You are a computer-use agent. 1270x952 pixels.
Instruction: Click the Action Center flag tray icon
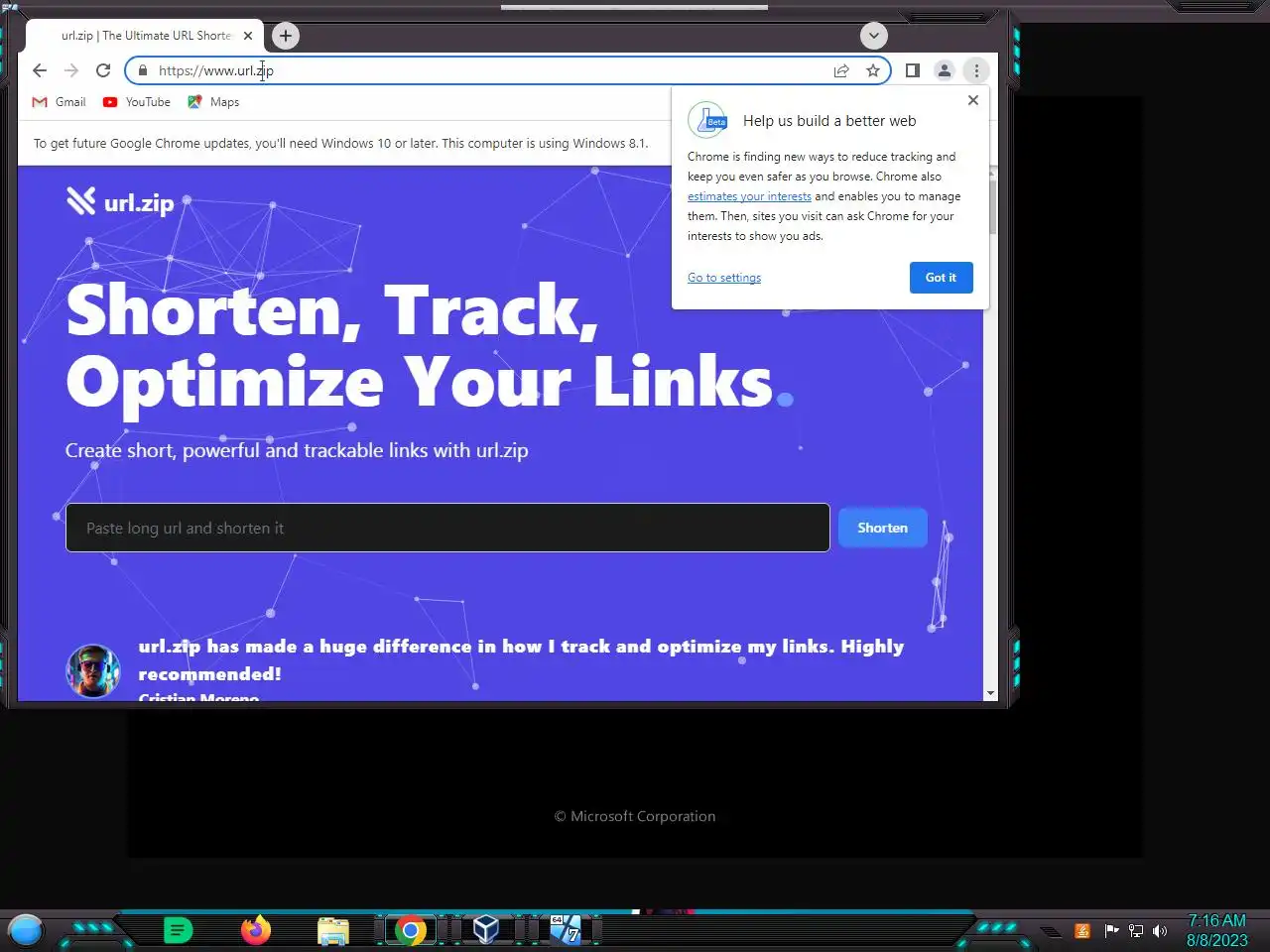tap(1111, 930)
